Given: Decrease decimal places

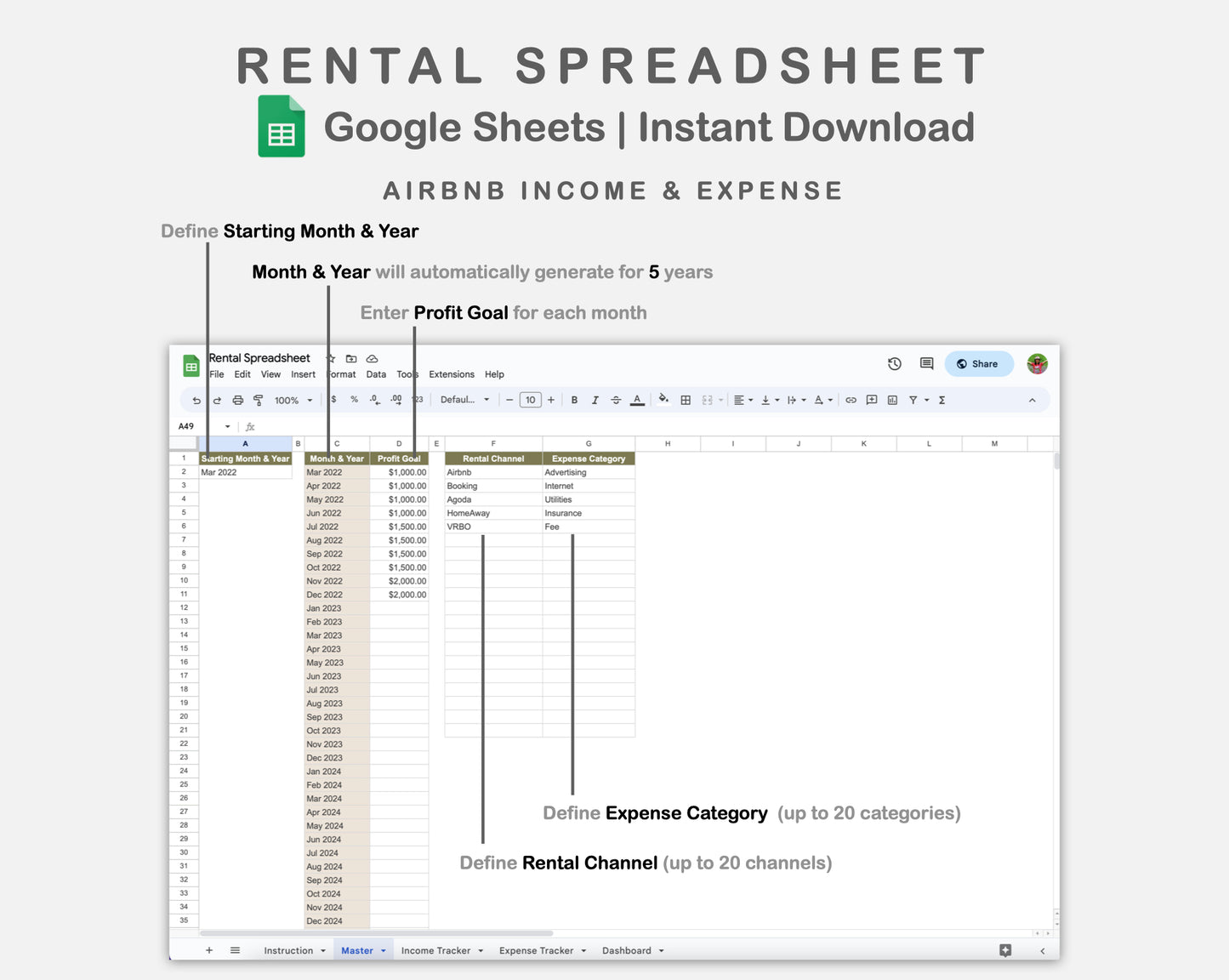Looking at the screenshot, I should (373, 400).
